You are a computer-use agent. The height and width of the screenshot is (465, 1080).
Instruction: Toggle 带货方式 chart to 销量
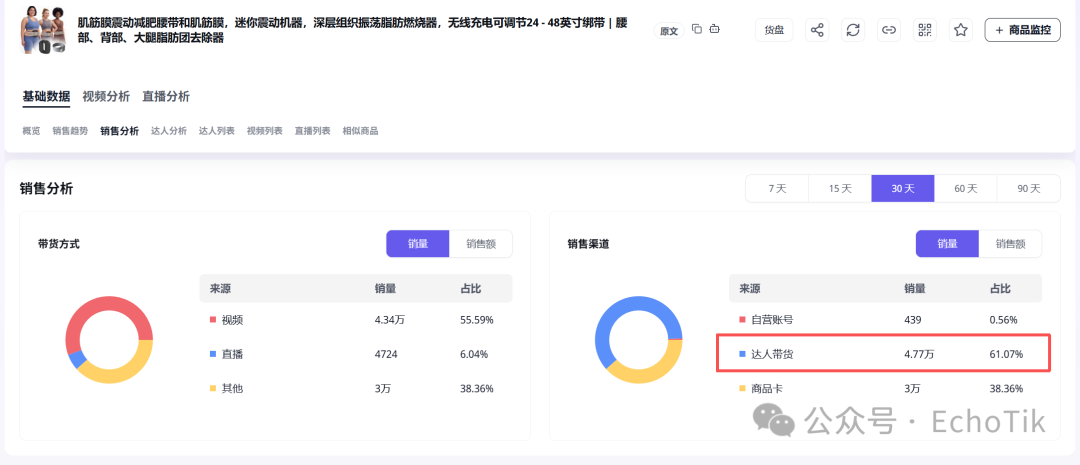(x=417, y=244)
